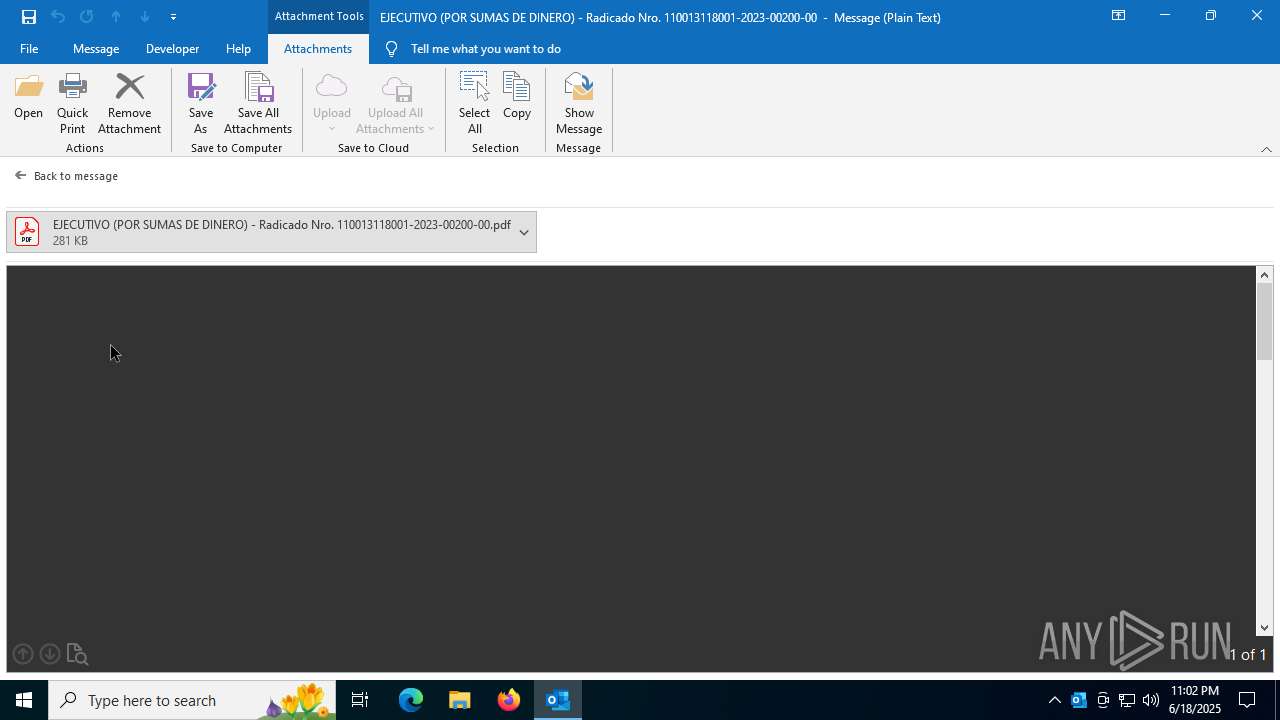This screenshot has width=1280, height=720.
Task: Open the File menu
Action: point(29,49)
